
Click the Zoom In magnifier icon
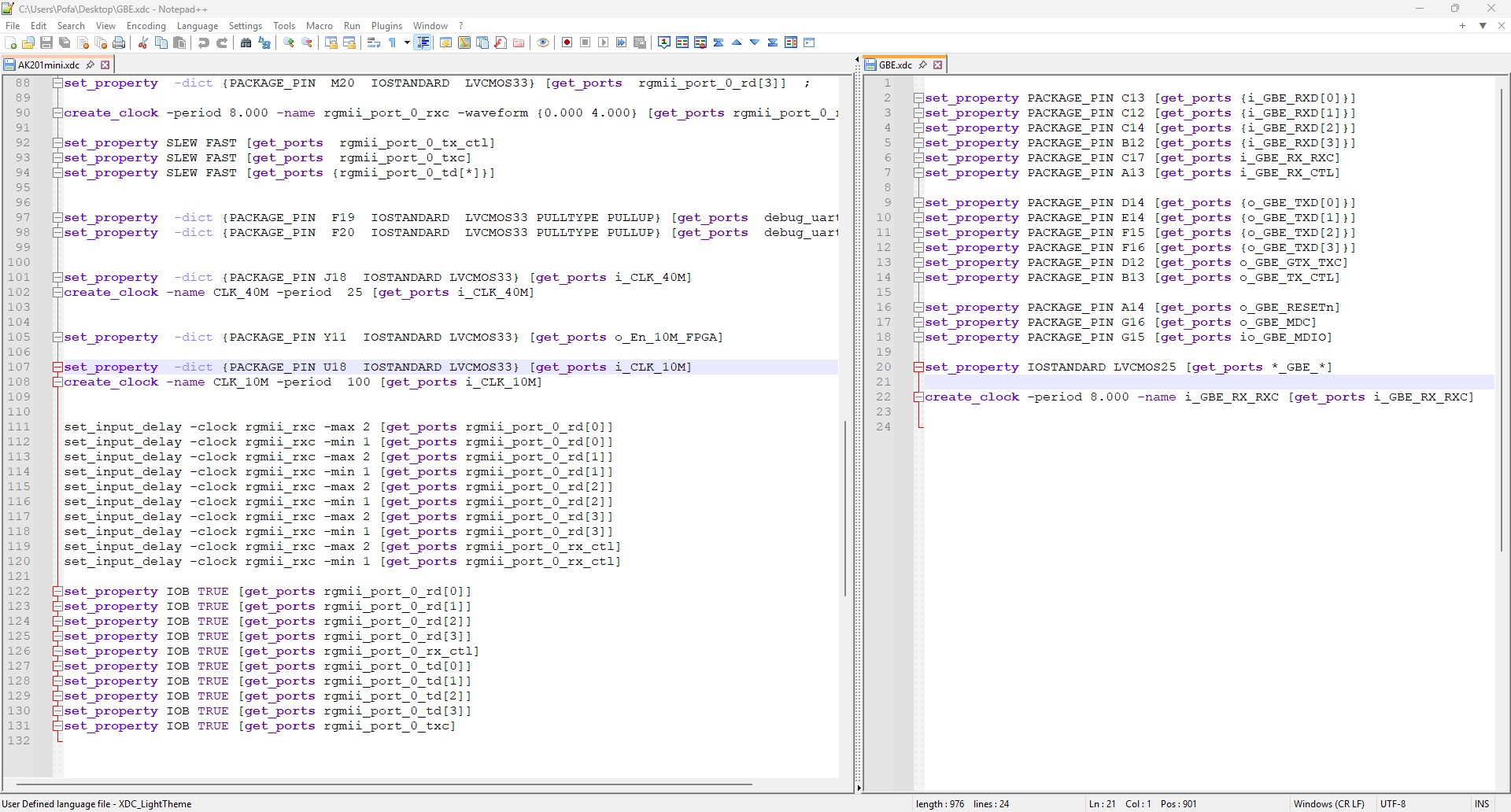pyautogui.click(x=289, y=42)
